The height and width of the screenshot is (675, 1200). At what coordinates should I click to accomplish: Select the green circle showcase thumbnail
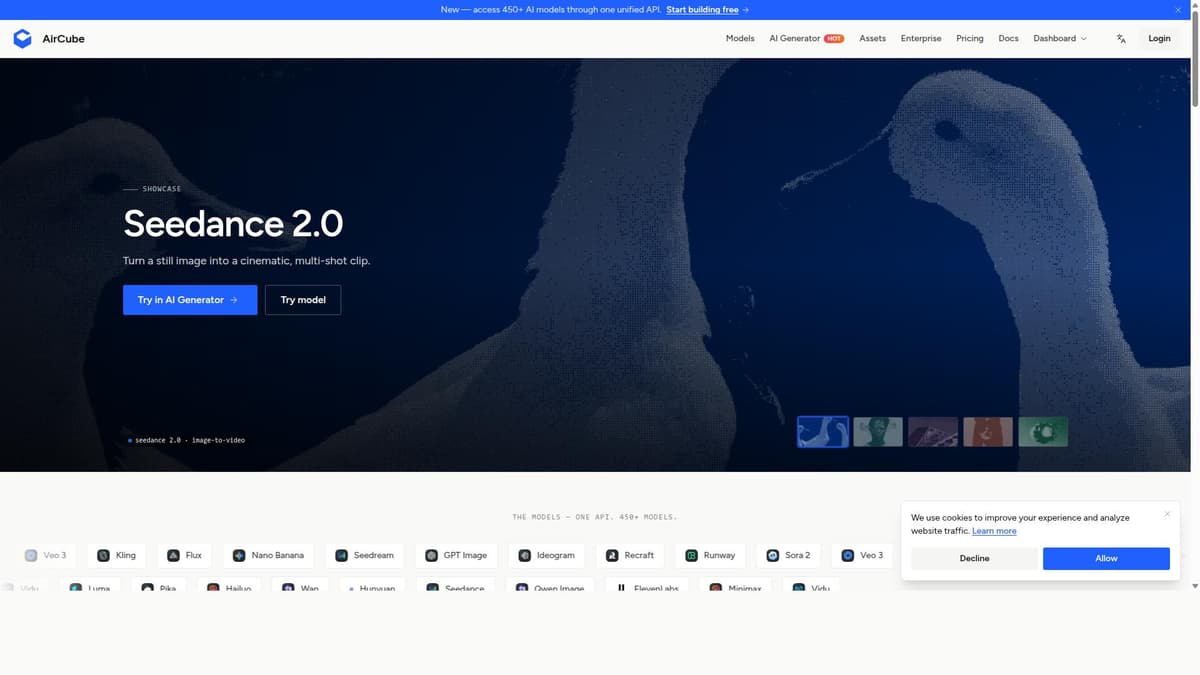(1043, 432)
